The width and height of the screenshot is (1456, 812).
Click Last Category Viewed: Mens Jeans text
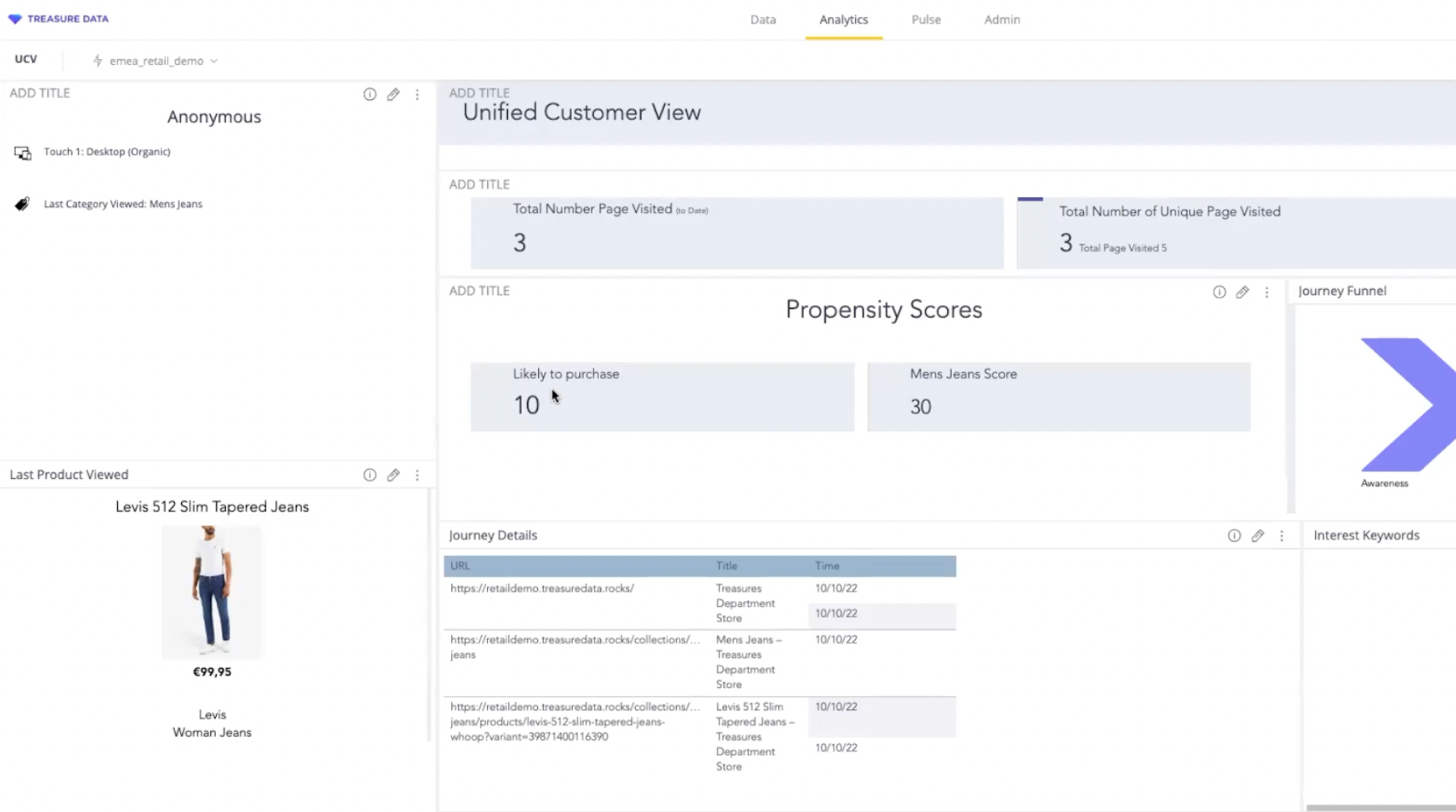tap(123, 204)
